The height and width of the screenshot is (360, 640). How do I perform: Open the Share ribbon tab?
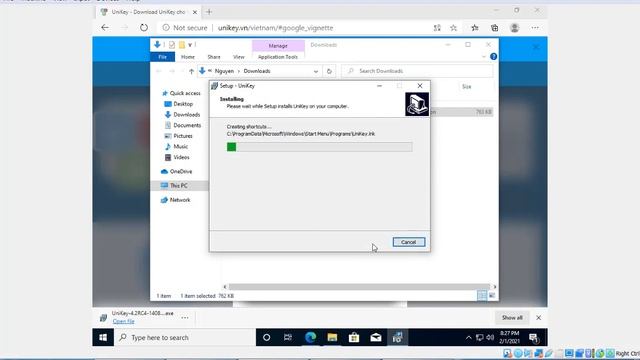213,57
